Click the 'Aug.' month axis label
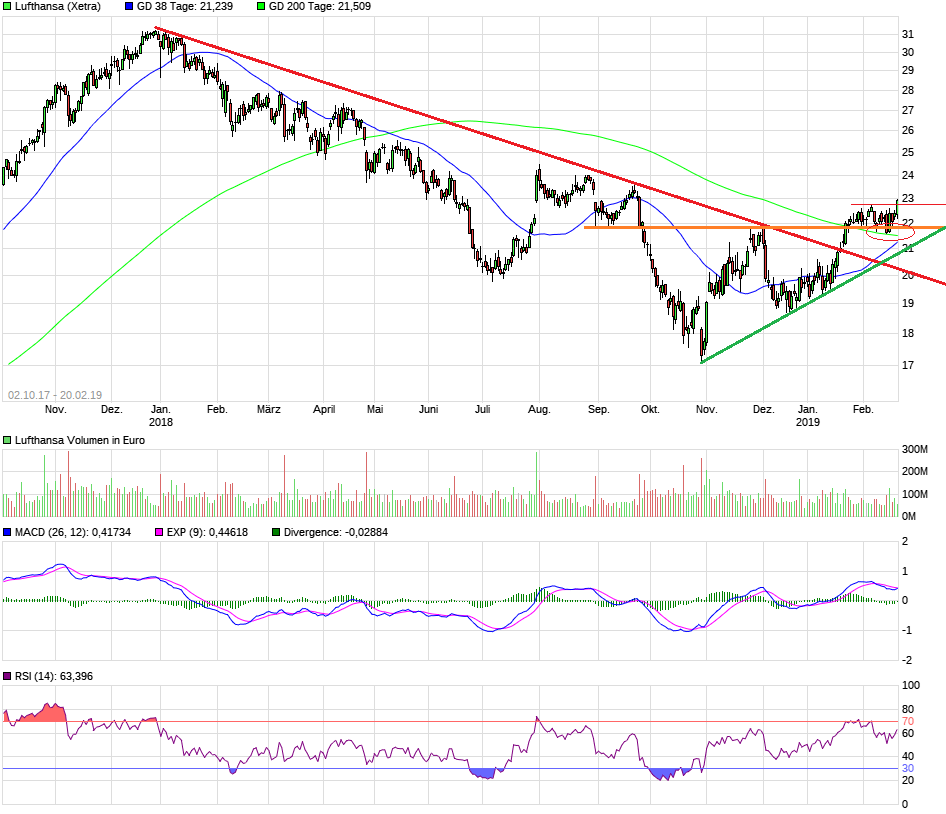The image size is (946, 814). pos(539,410)
